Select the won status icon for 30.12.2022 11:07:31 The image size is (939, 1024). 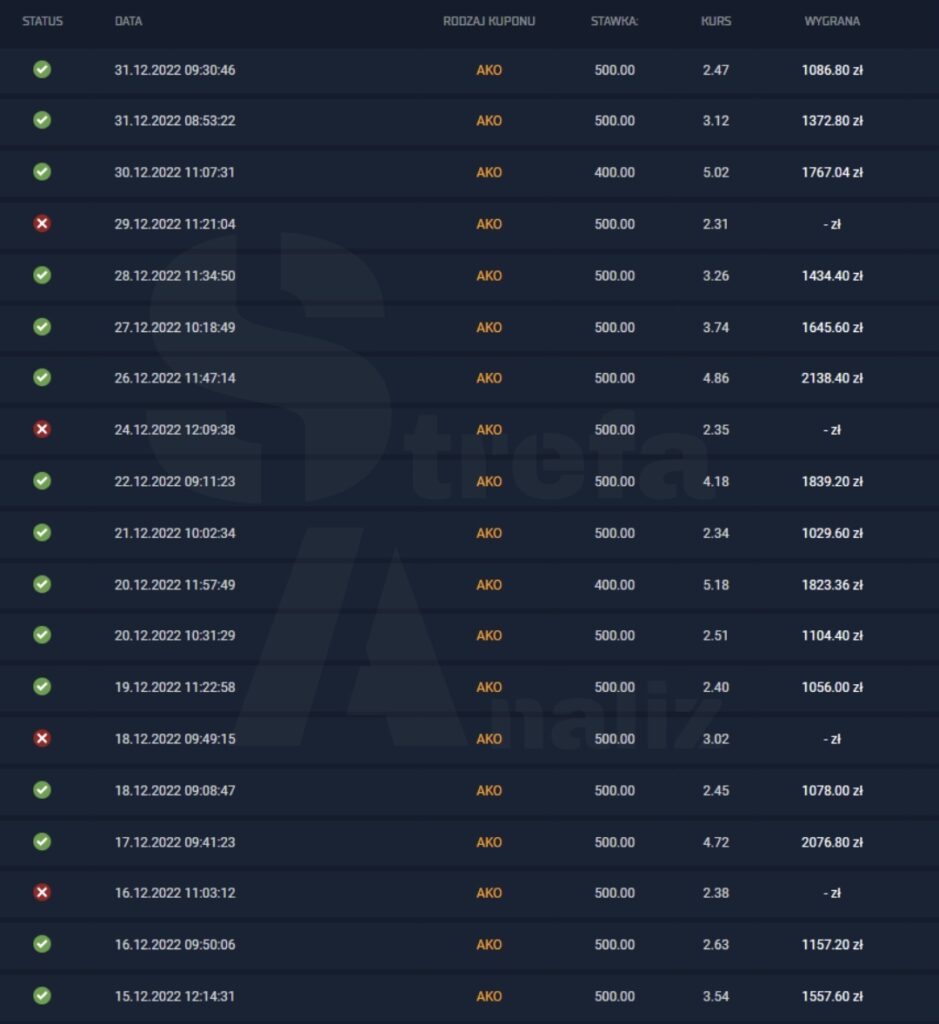pos(42,172)
